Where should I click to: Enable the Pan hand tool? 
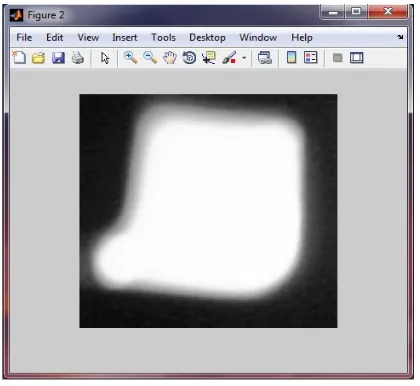pyautogui.click(x=170, y=58)
